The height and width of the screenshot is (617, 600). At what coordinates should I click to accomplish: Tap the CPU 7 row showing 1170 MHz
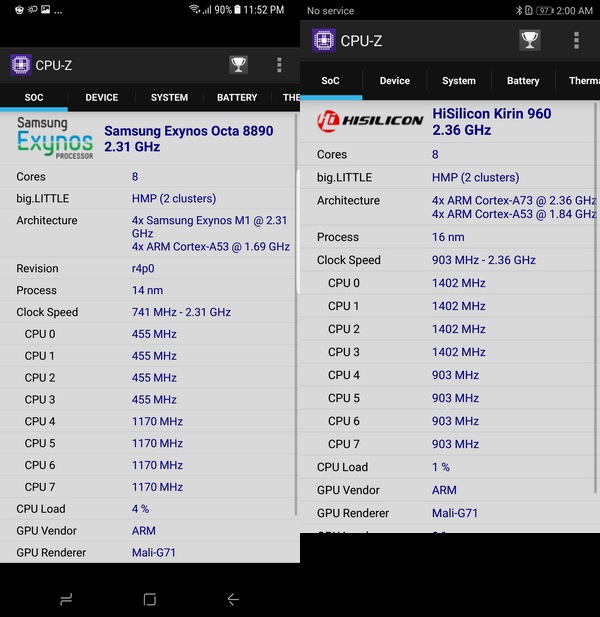tap(148, 487)
